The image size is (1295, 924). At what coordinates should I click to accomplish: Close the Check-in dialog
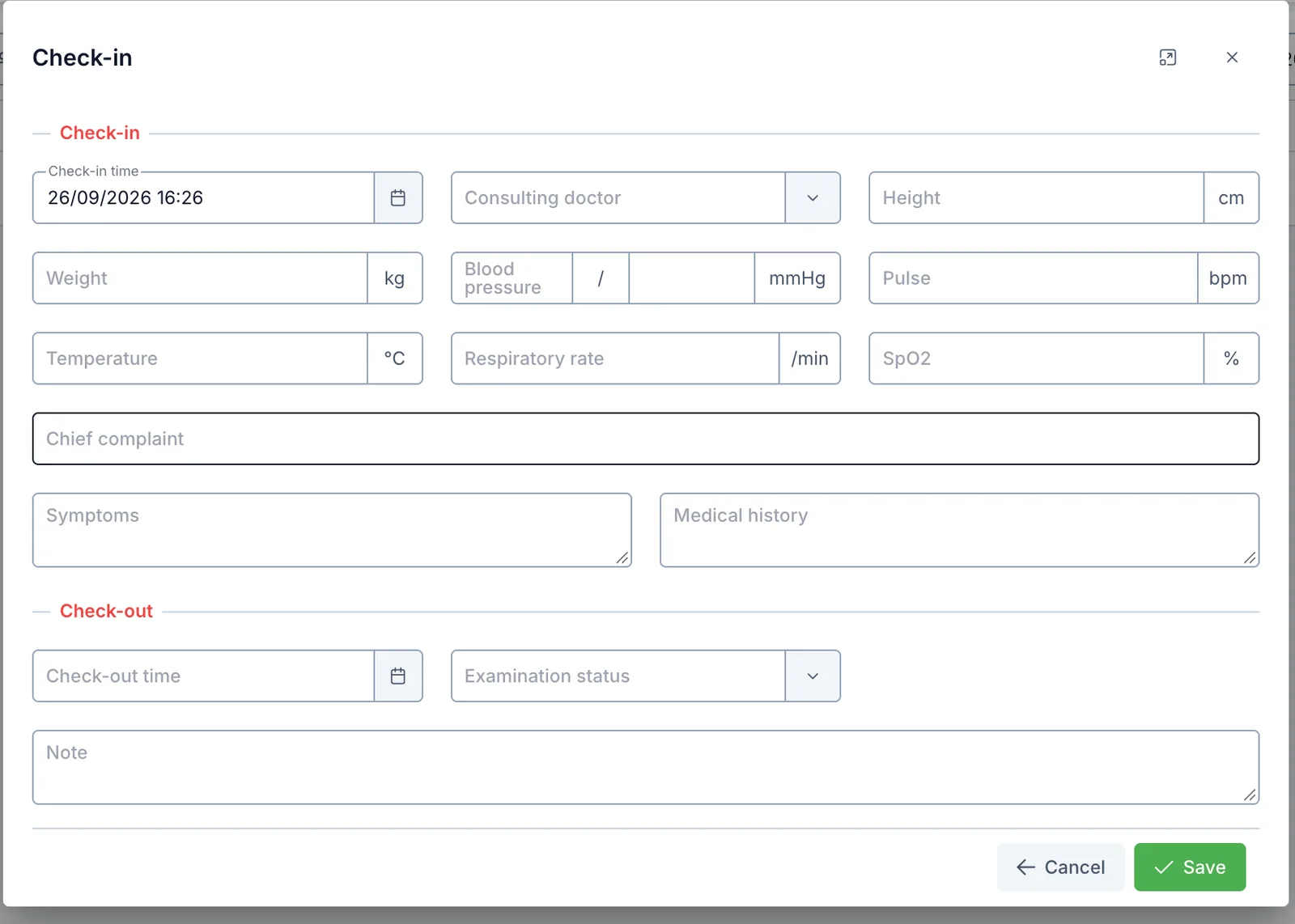(1232, 57)
